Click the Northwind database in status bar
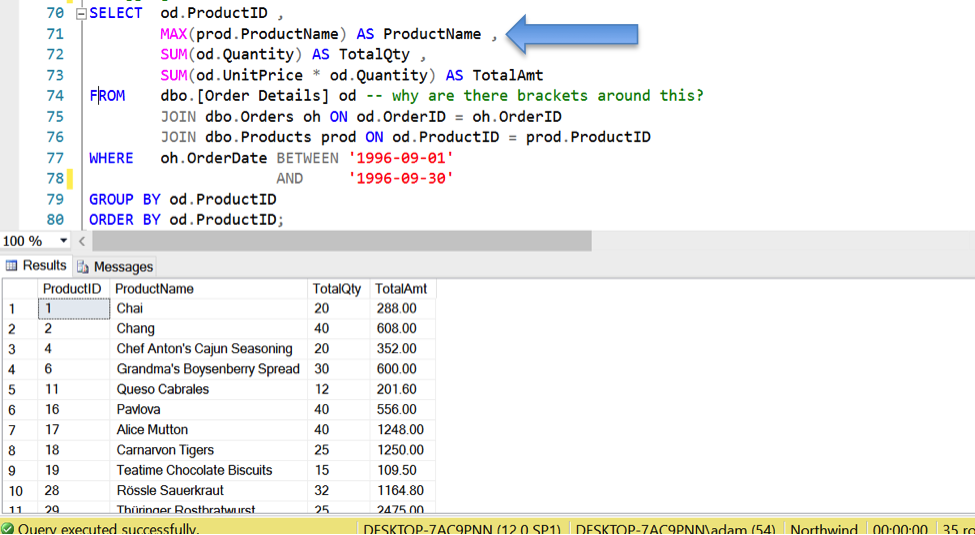The height and width of the screenshot is (535, 975). click(824, 529)
